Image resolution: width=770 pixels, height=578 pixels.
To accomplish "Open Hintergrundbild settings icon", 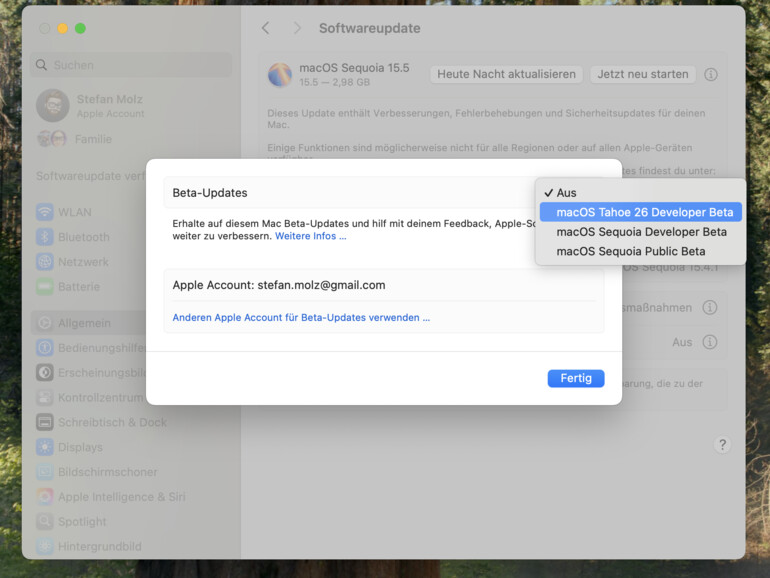I will tap(45, 547).
